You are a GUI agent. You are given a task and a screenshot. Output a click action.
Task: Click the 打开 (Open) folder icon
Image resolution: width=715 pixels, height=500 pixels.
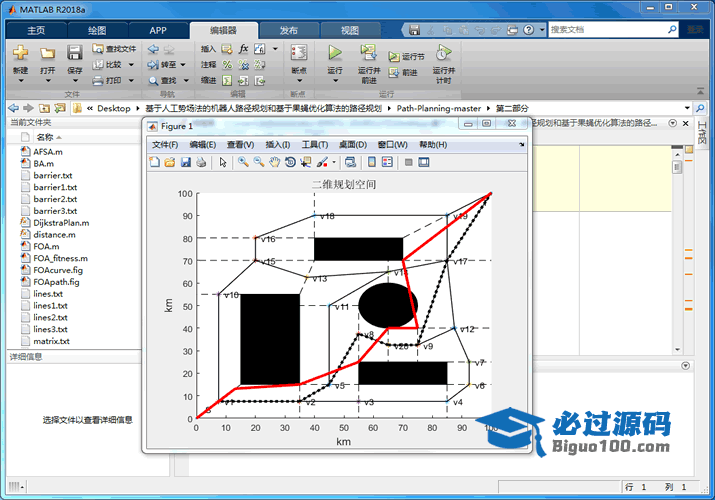(47, 54)
